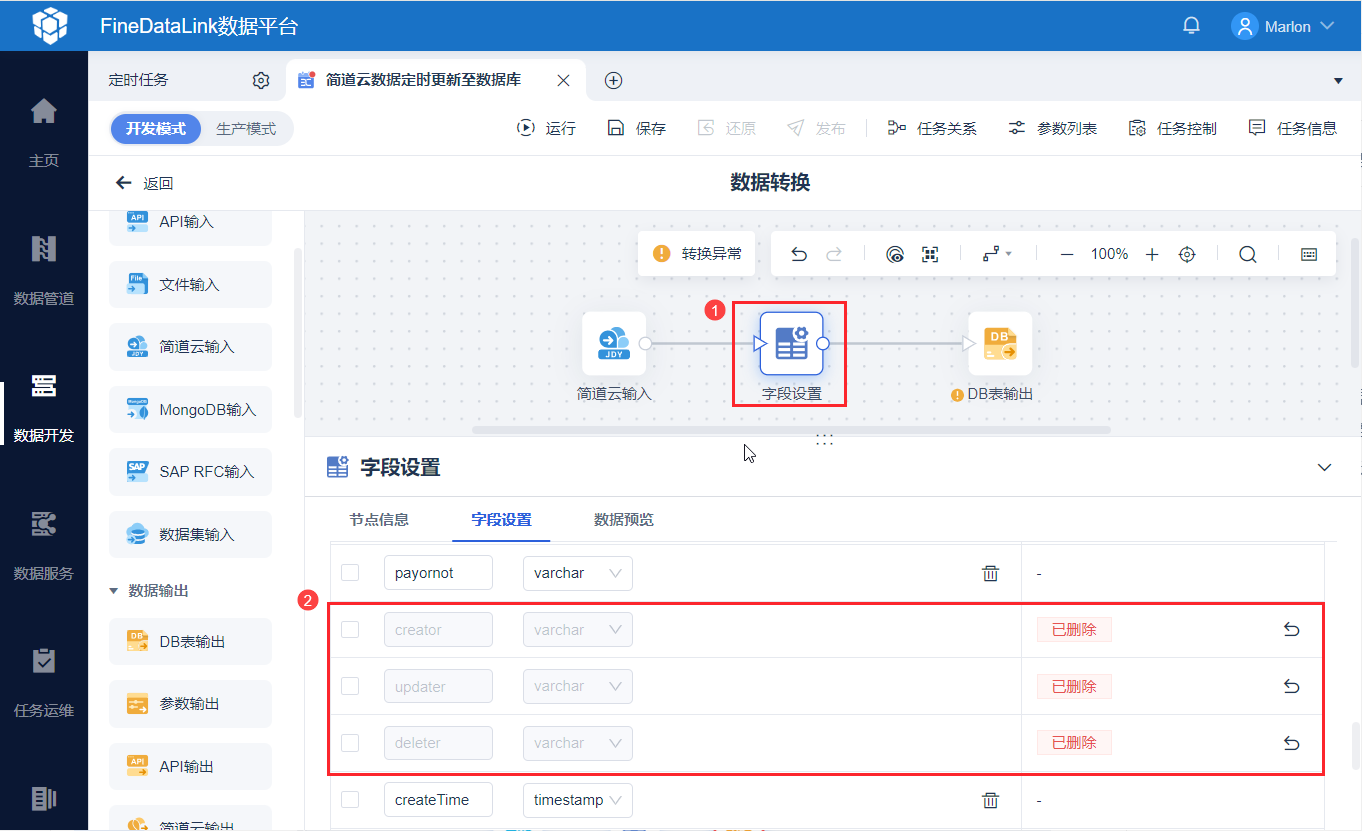The image size is (1362, 831).
Task: Collapse the 字段设置 panel with chevron
Action: pos(1325,467)
